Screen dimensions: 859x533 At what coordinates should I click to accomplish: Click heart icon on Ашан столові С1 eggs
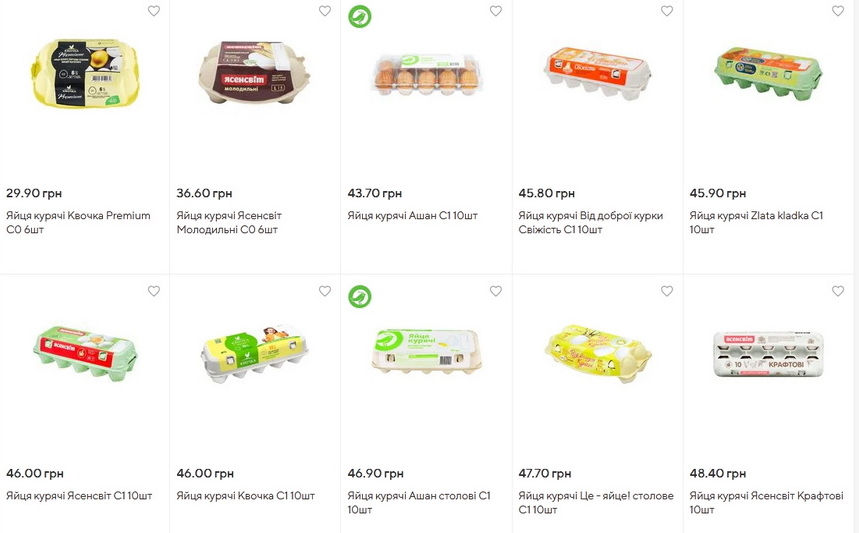[x=495, y=291]
